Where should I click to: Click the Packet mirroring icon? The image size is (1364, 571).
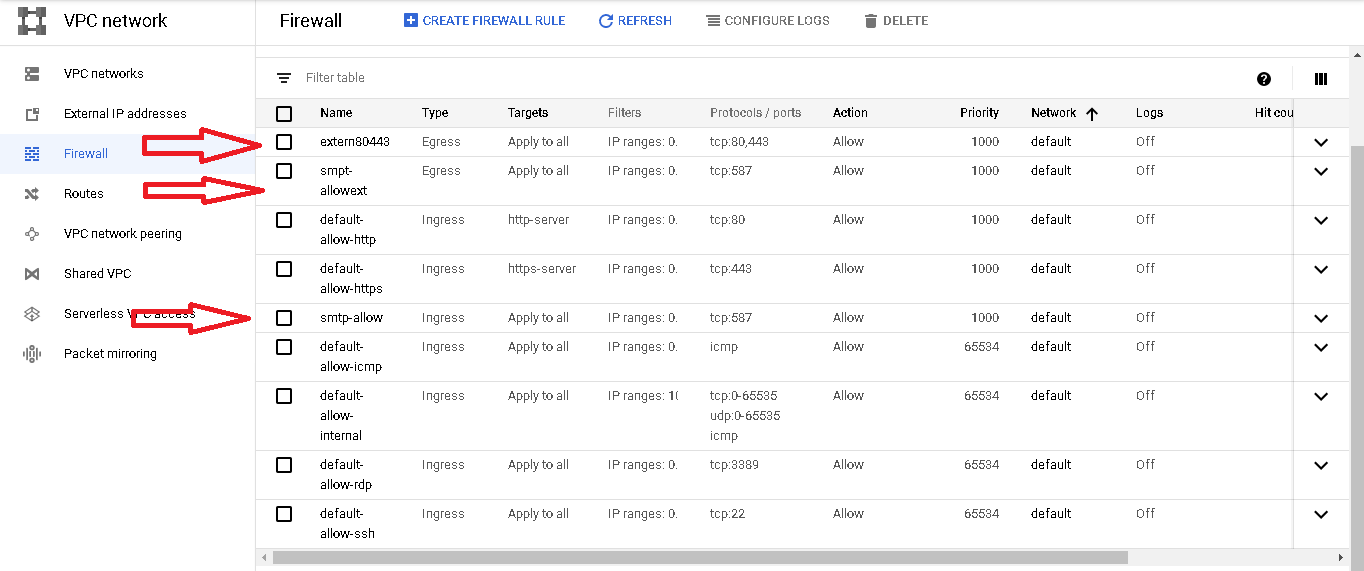(32, 354)
